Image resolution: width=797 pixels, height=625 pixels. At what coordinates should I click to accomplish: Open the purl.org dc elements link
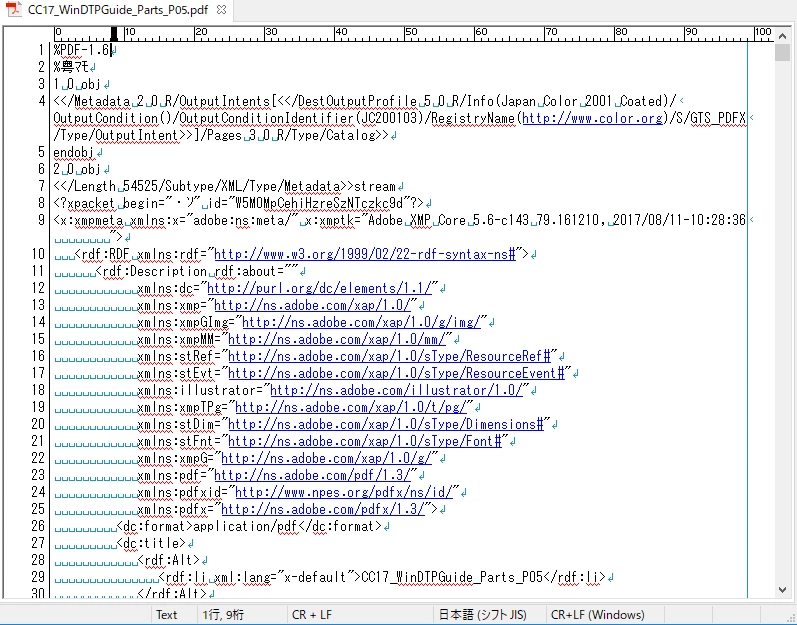(x=319, y=288)
